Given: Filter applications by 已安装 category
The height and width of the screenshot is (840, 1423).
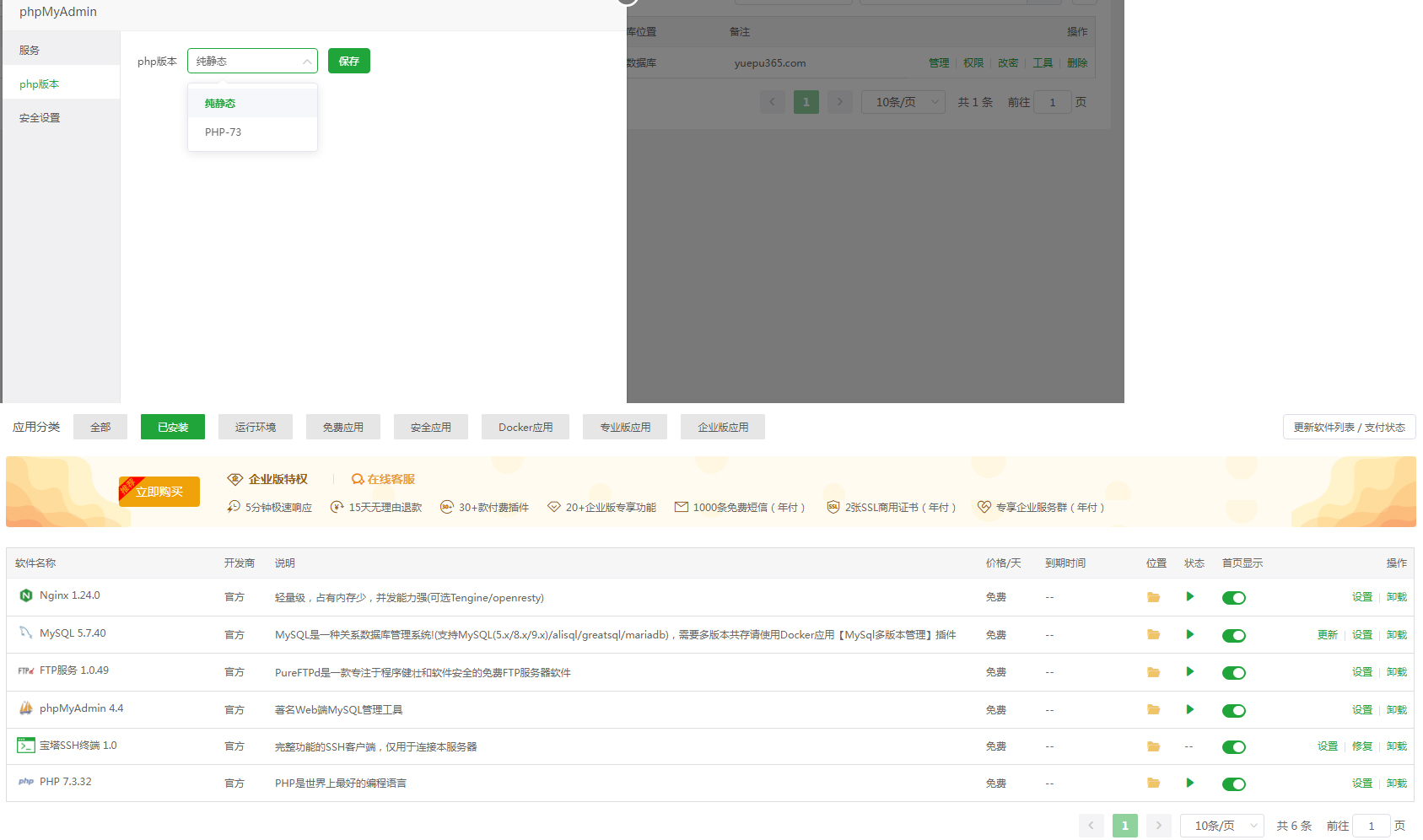Looking at the screenshot, I should [173, 427].
